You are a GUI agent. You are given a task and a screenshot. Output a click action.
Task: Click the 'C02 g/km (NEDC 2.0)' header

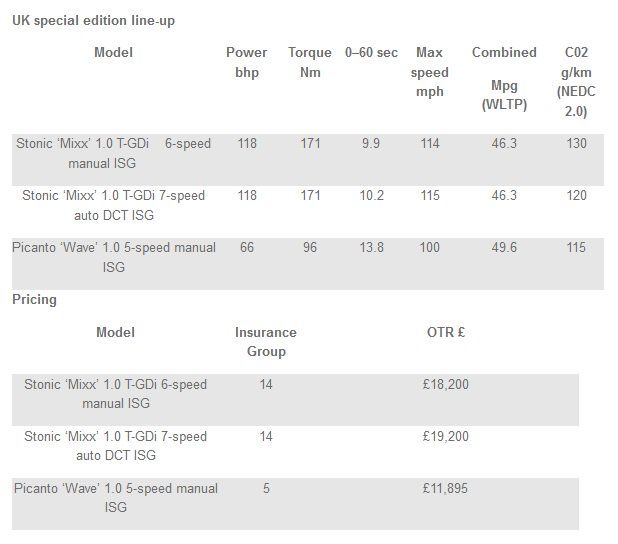tap(576, 82)
